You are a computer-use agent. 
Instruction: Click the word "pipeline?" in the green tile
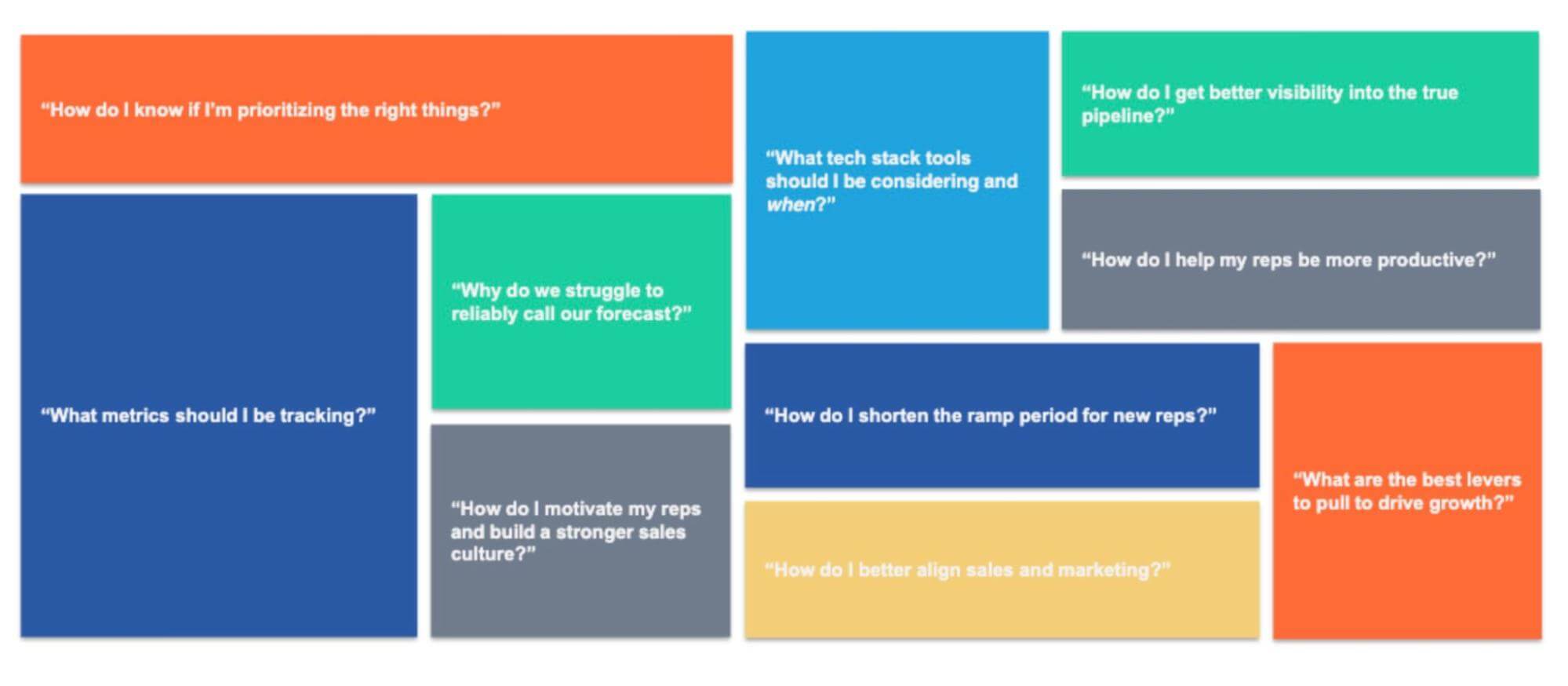[x=1127, y=116]
